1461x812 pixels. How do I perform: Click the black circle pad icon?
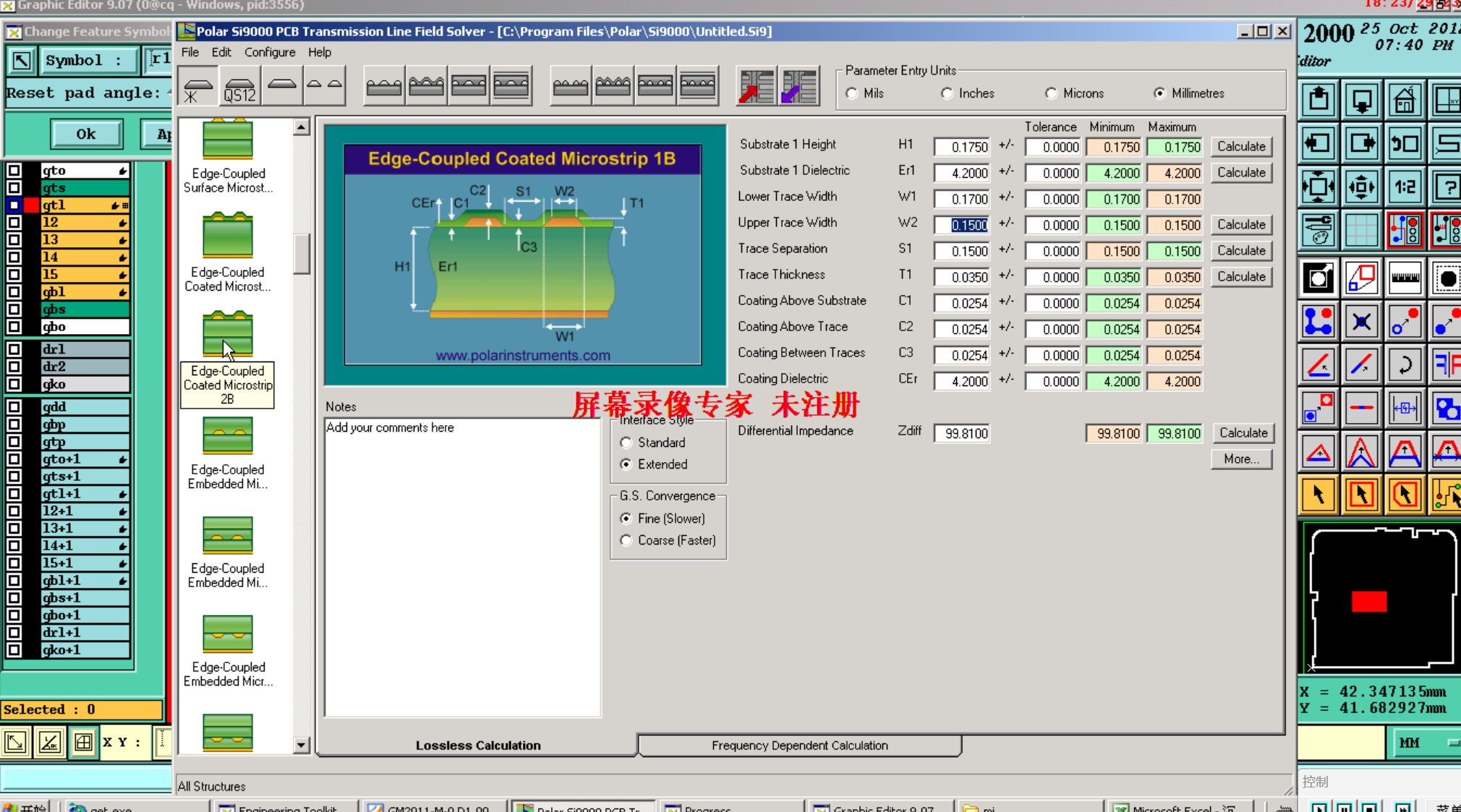1447,278
